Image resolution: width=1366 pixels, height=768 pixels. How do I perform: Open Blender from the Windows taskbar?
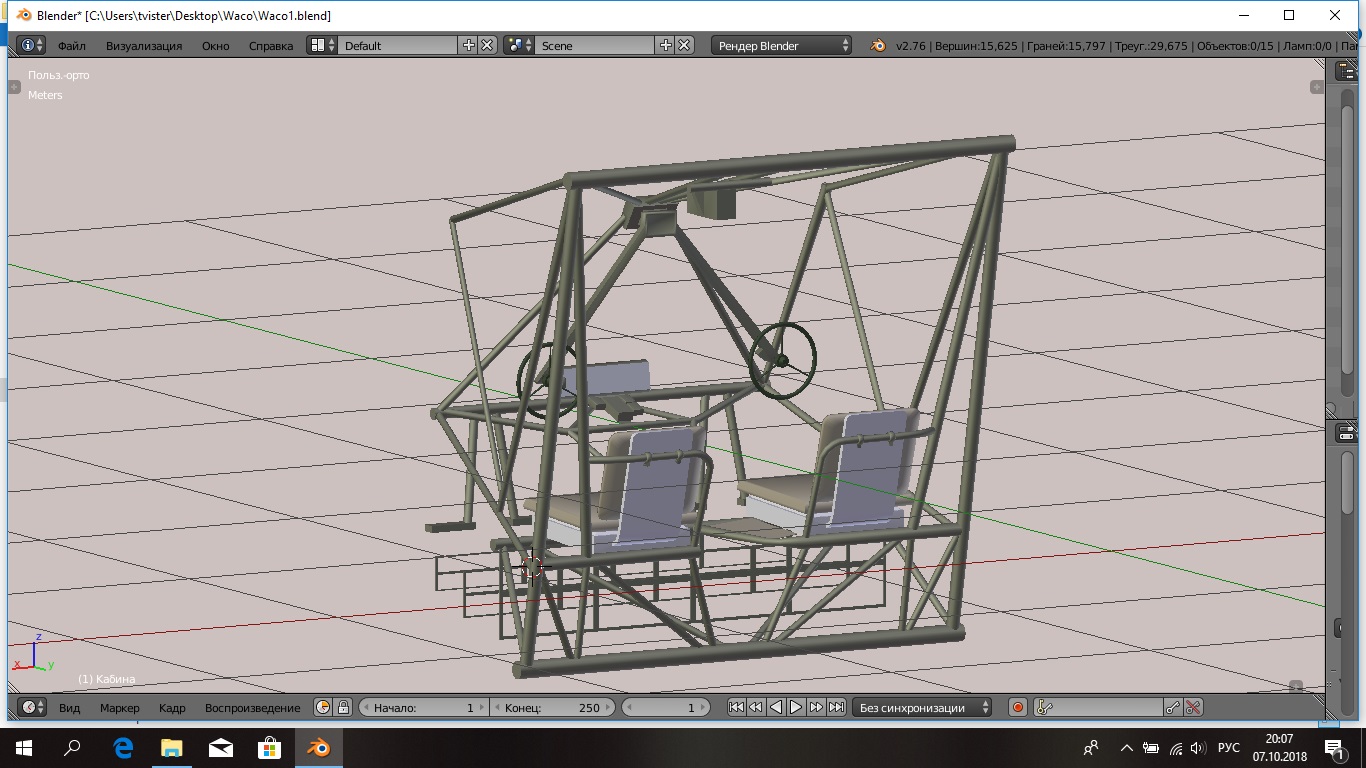click(x=319, y=747)
